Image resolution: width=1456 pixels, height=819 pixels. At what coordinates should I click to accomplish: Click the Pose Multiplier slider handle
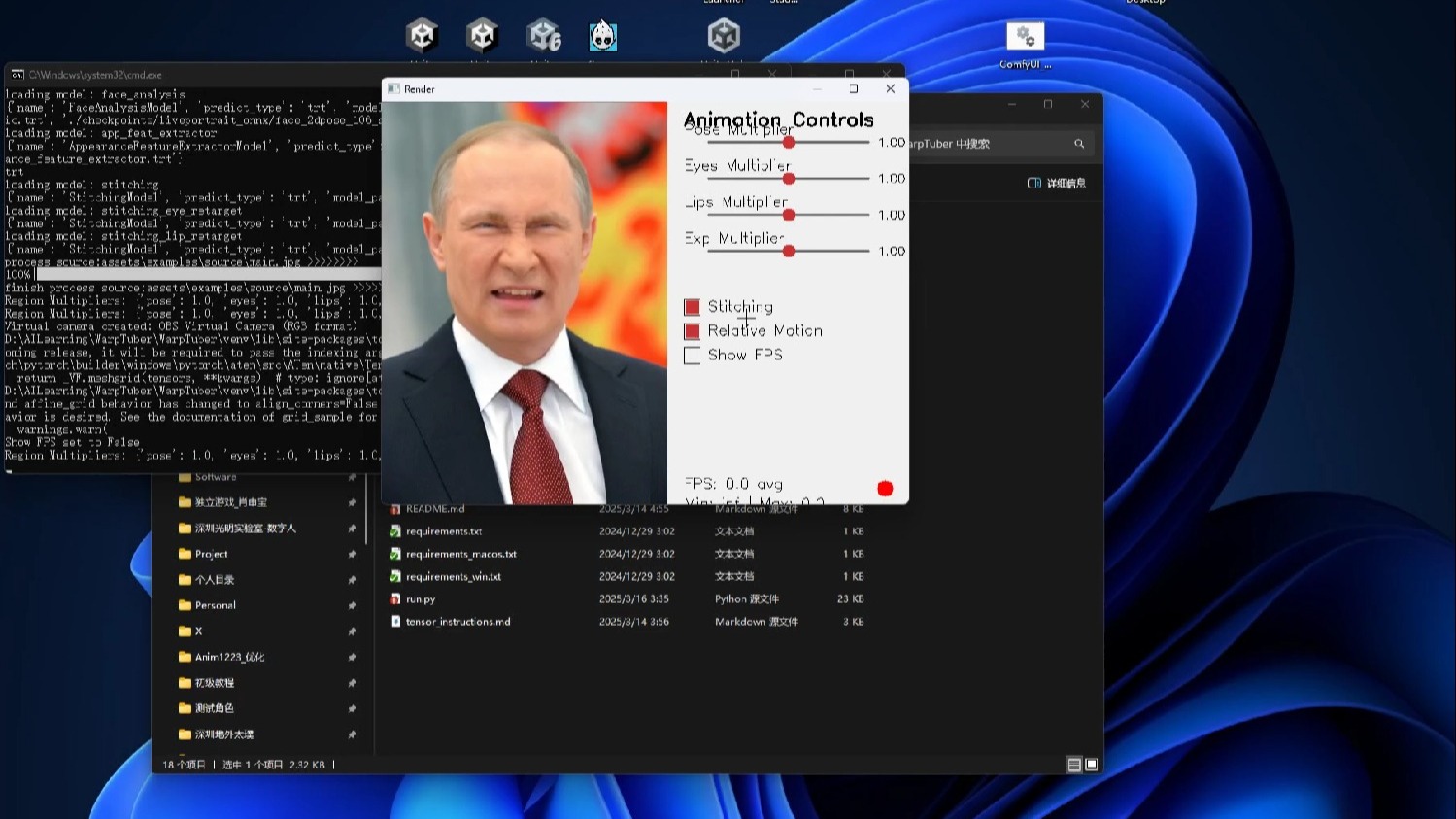(788, 142)
